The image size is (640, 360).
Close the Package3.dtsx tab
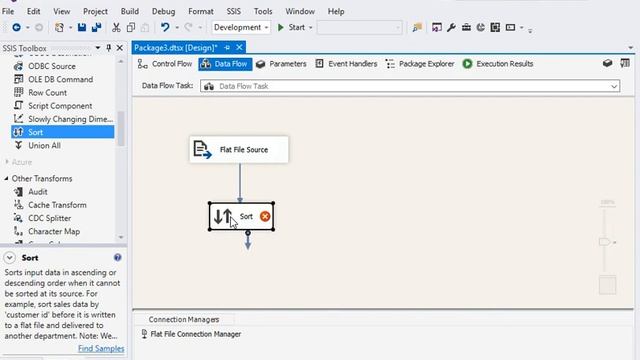pos(240,48)
